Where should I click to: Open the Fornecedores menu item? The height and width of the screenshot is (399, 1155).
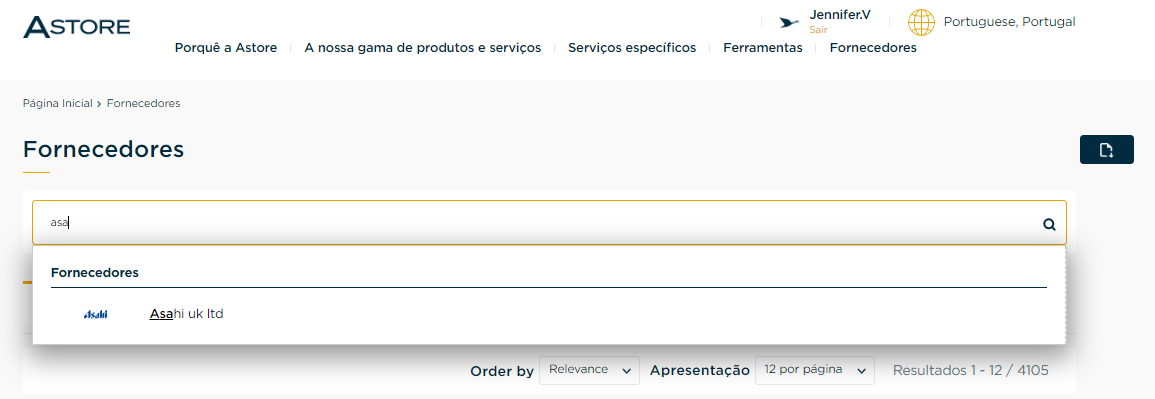click(873, 48)
